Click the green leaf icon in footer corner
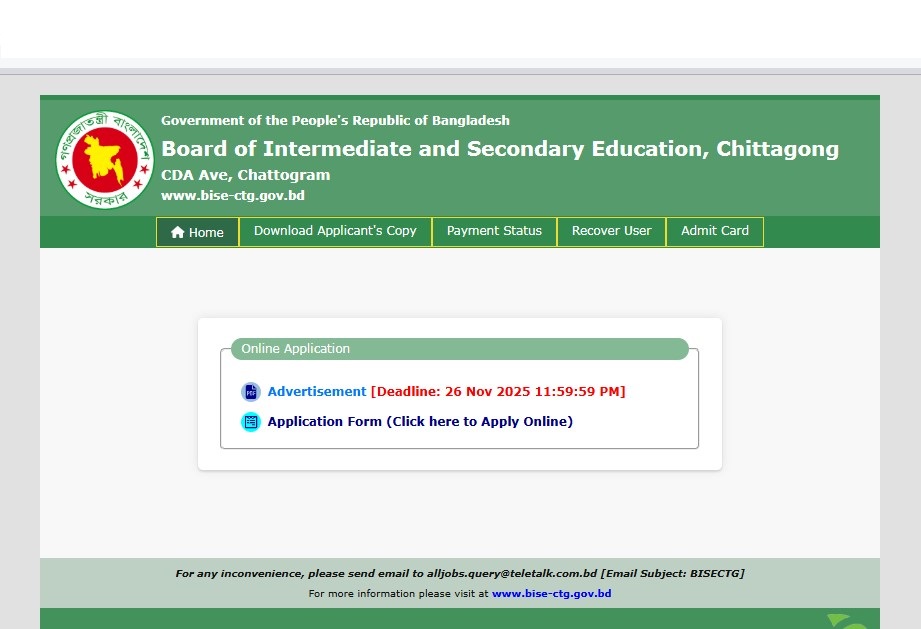This screenshot has height=629, width=921. coord(842,621)
